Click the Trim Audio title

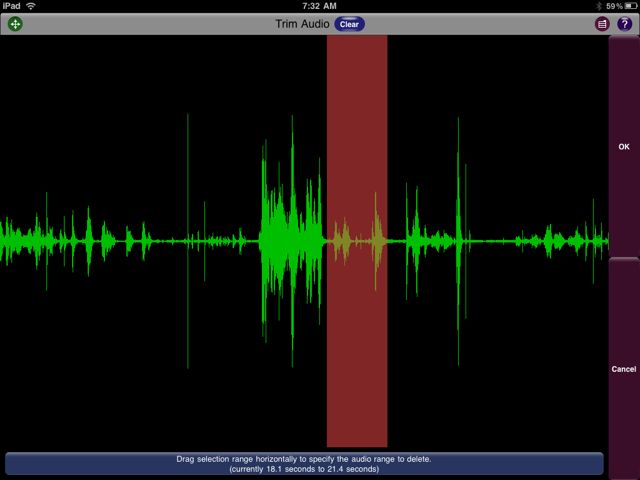pos(302,24)
